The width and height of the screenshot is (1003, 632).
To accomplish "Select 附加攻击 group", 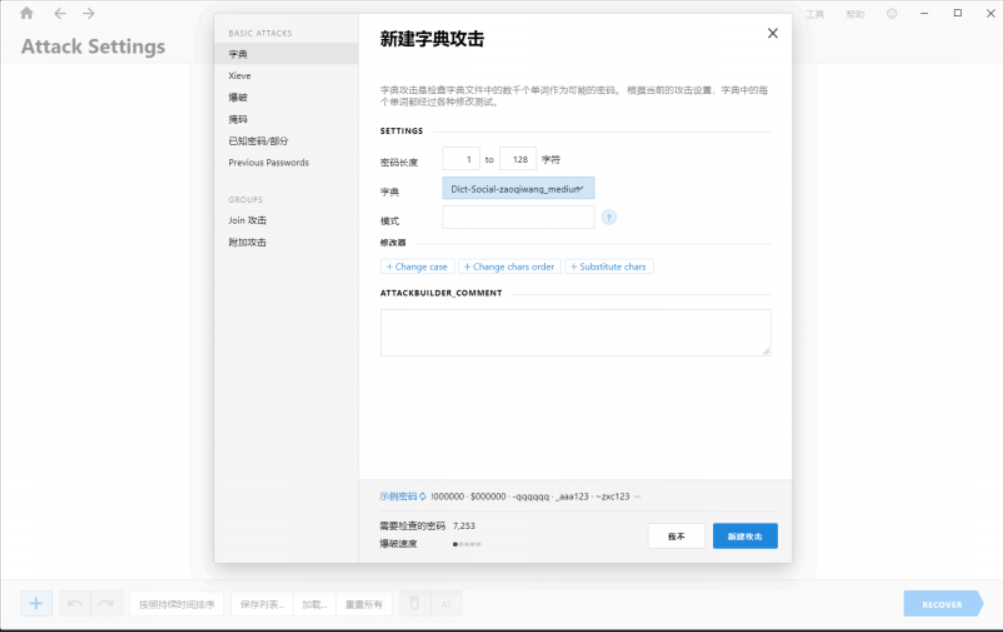I will coord(287,242).
